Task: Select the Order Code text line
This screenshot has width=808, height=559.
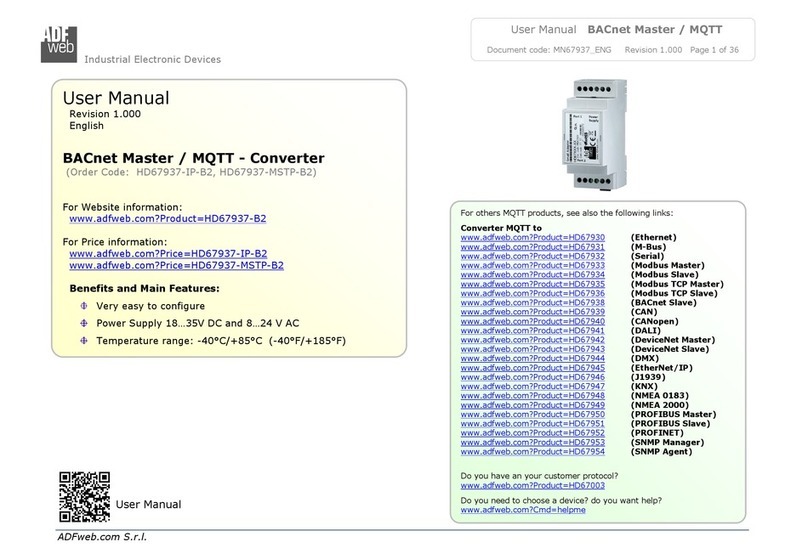Action: 191,172
